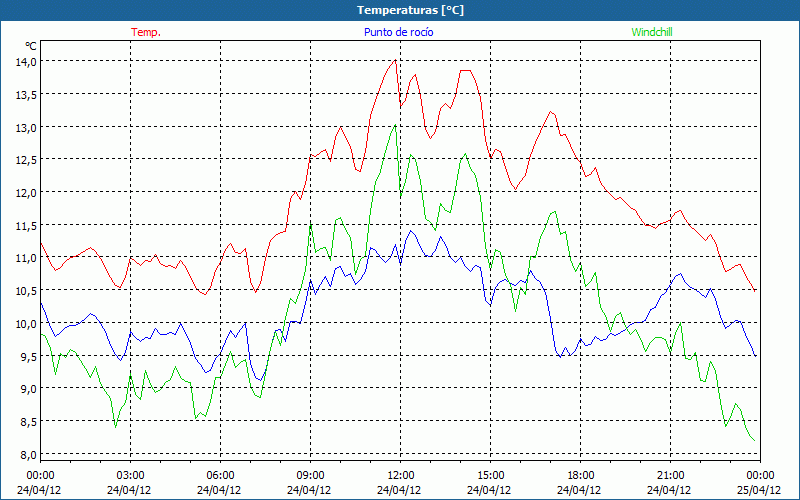
Task: Click the 18:00 time axis label
Action: [580, 476]
